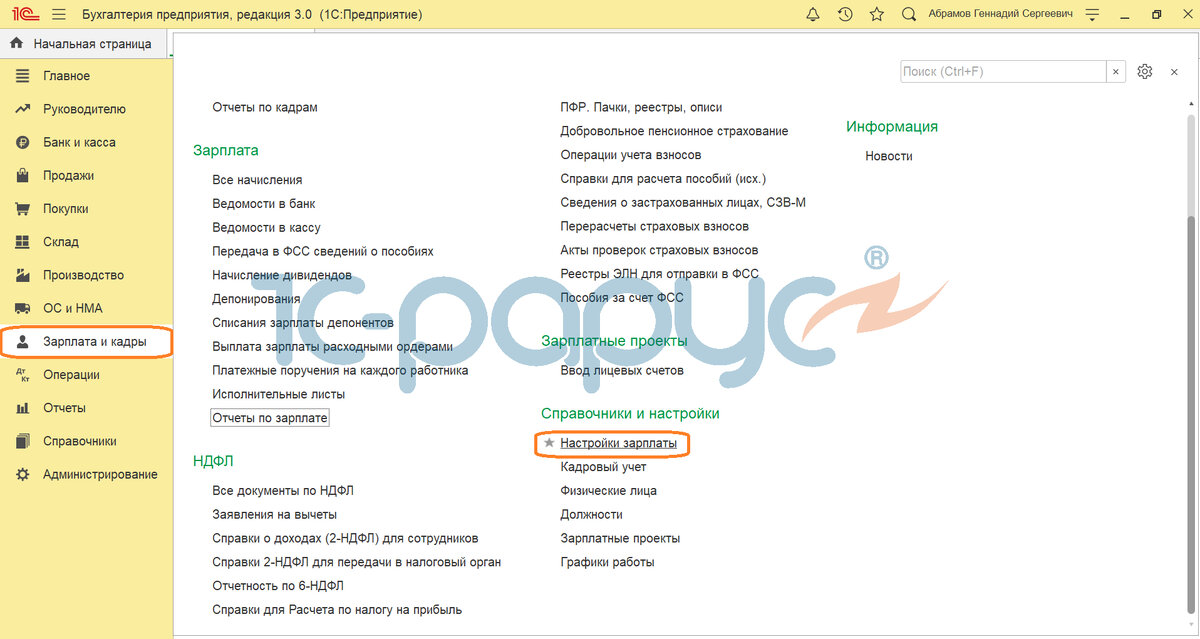The image size is (1200, 639).
Task: Open the Администрирование section
Action: click(x=100, y=474)
